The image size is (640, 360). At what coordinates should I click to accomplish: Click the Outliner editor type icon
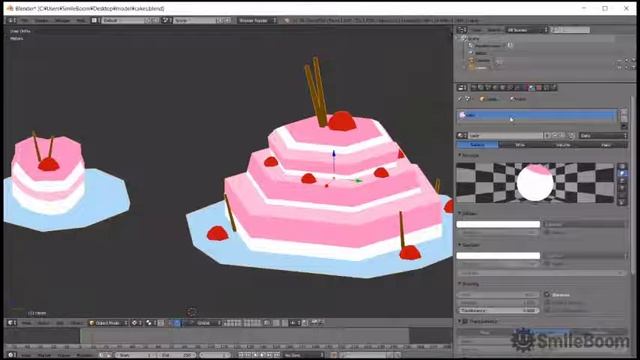click(x=462, y=30)
